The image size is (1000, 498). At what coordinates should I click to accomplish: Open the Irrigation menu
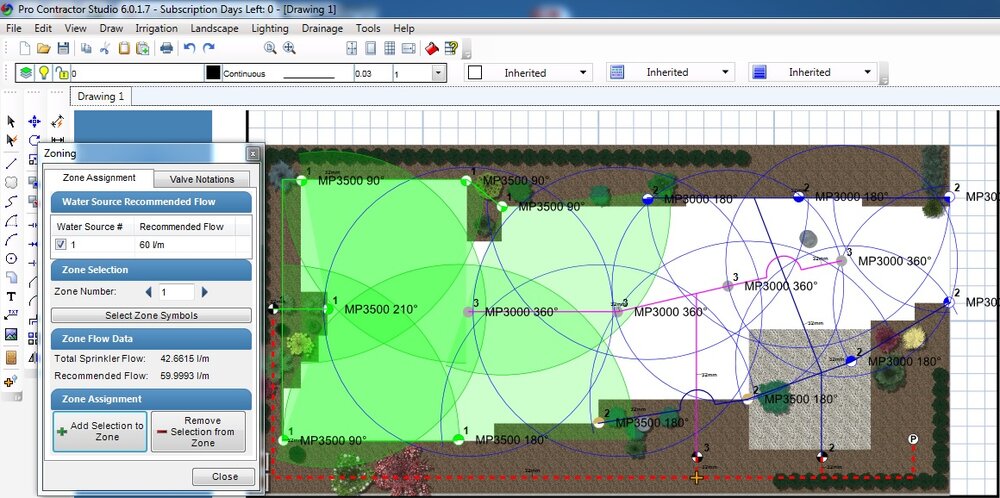click(156, 29)
